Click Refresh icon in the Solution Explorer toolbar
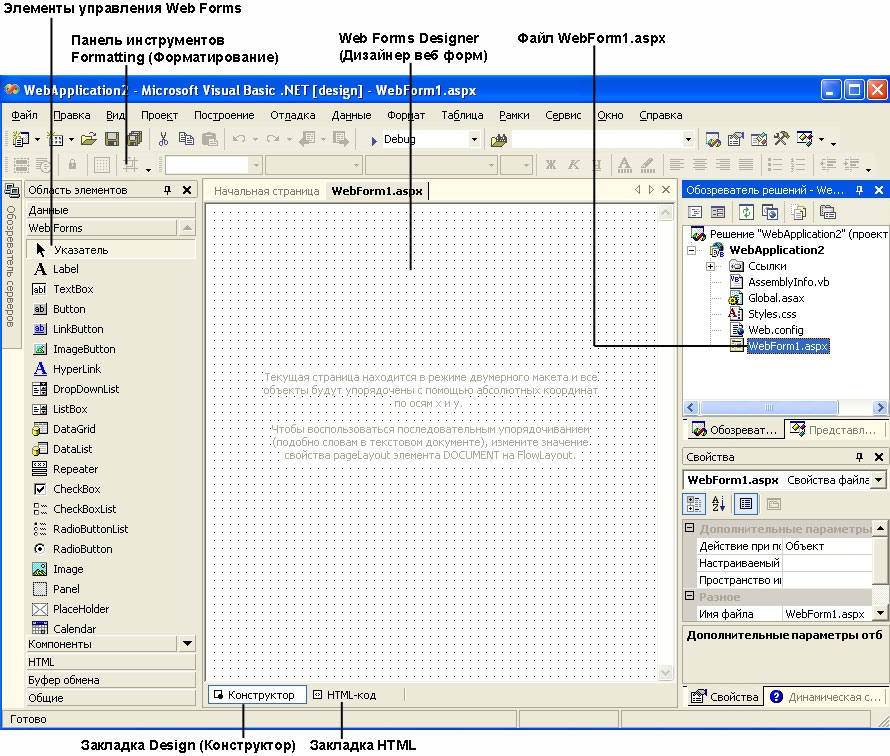The width and height of the screenshot is (890, 756). tap(746, 212)
